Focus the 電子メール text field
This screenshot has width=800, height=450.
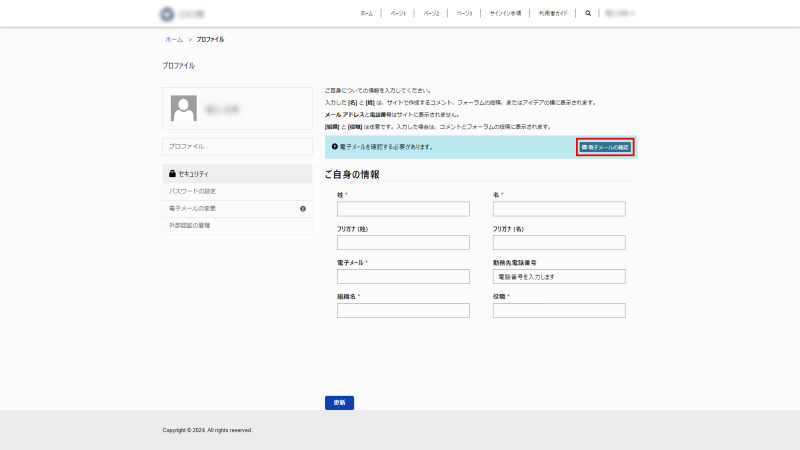coord(403,277)
